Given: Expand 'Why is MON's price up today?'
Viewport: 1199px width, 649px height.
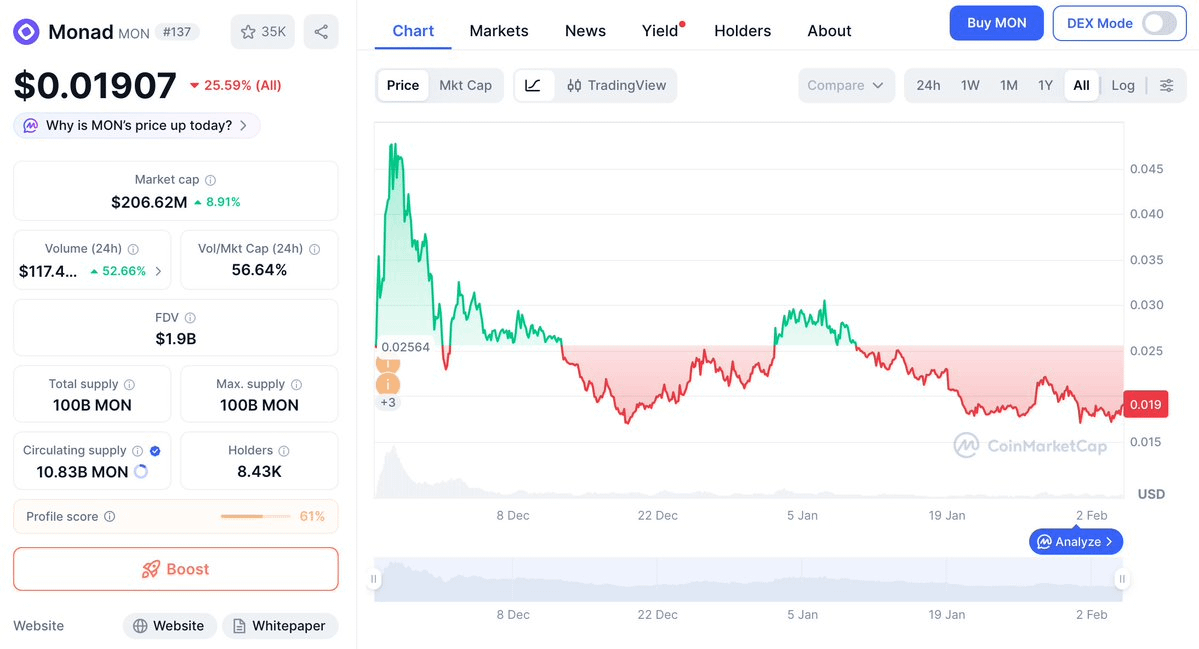Looking at the screenshot, I should (137, 125).
